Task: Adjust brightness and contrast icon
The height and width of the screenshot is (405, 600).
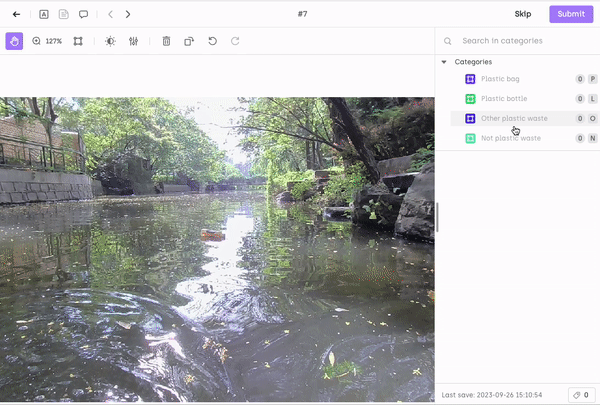Action: point(110,41)
